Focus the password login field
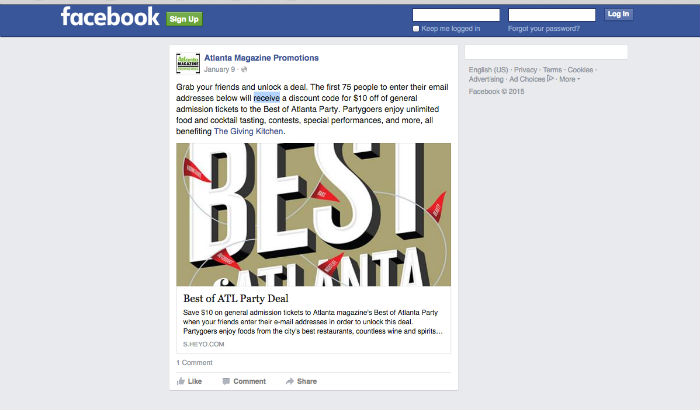700x411 pixels. click(552, 15)
